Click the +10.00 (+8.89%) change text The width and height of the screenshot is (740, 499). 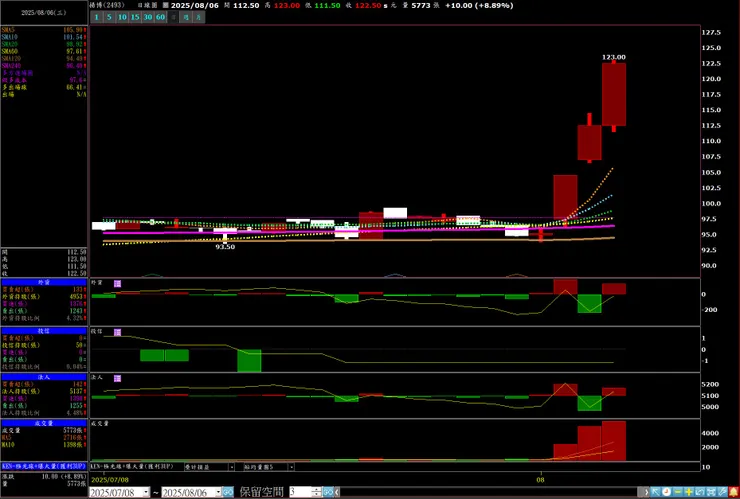(479, 6)
